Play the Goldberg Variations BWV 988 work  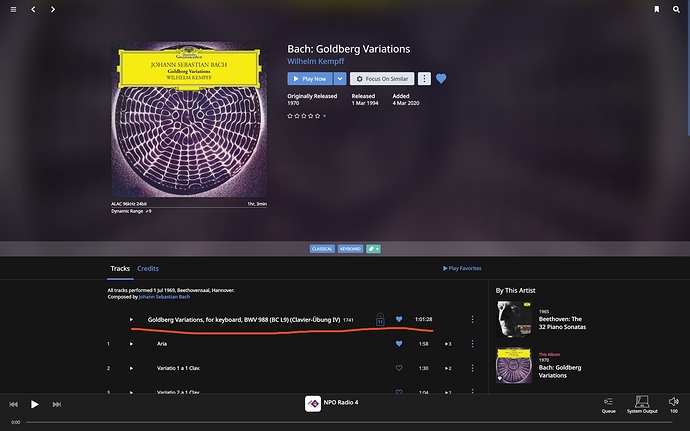131,320
